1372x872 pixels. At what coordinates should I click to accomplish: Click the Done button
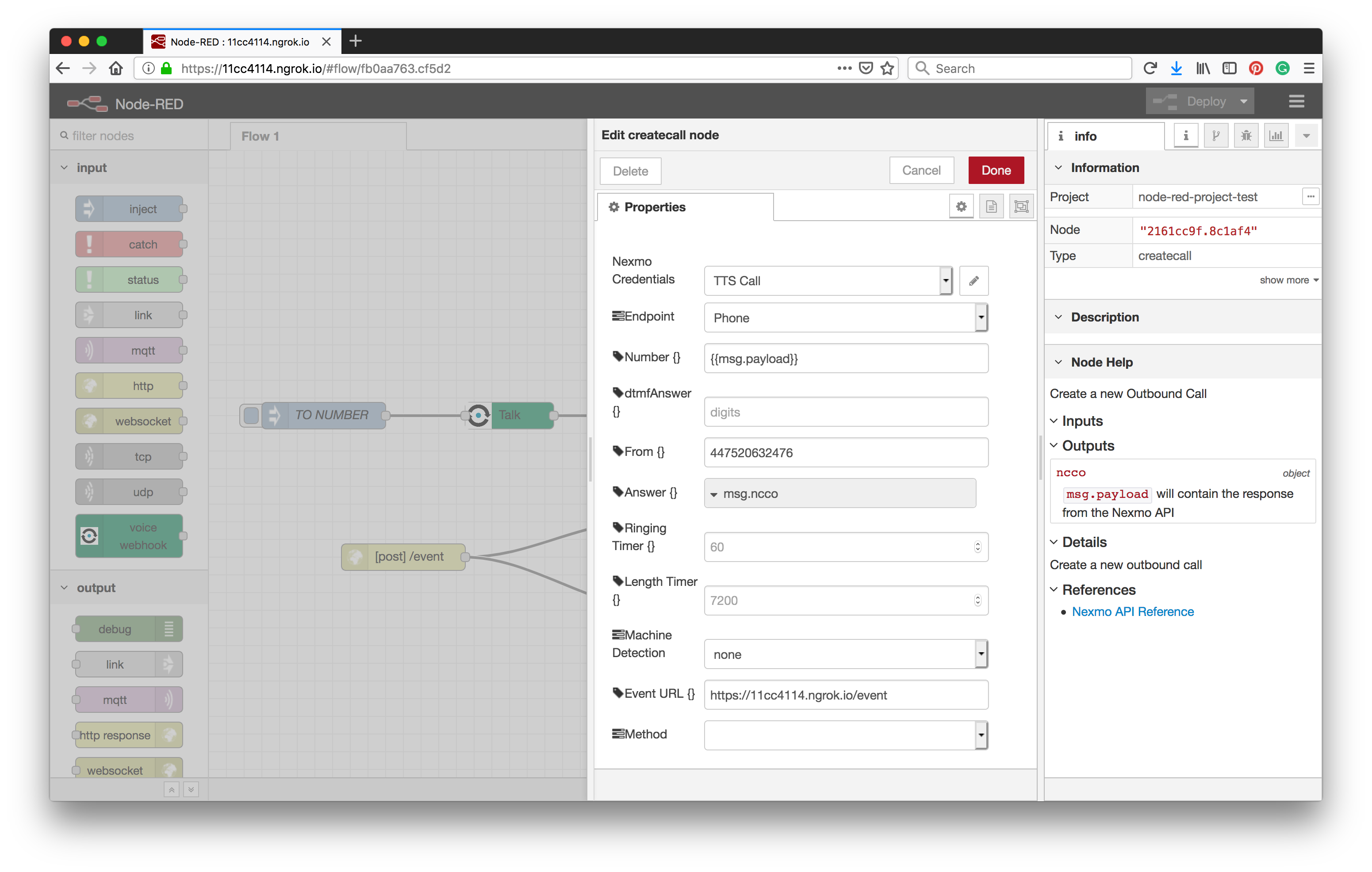click(x=996, y=170)
